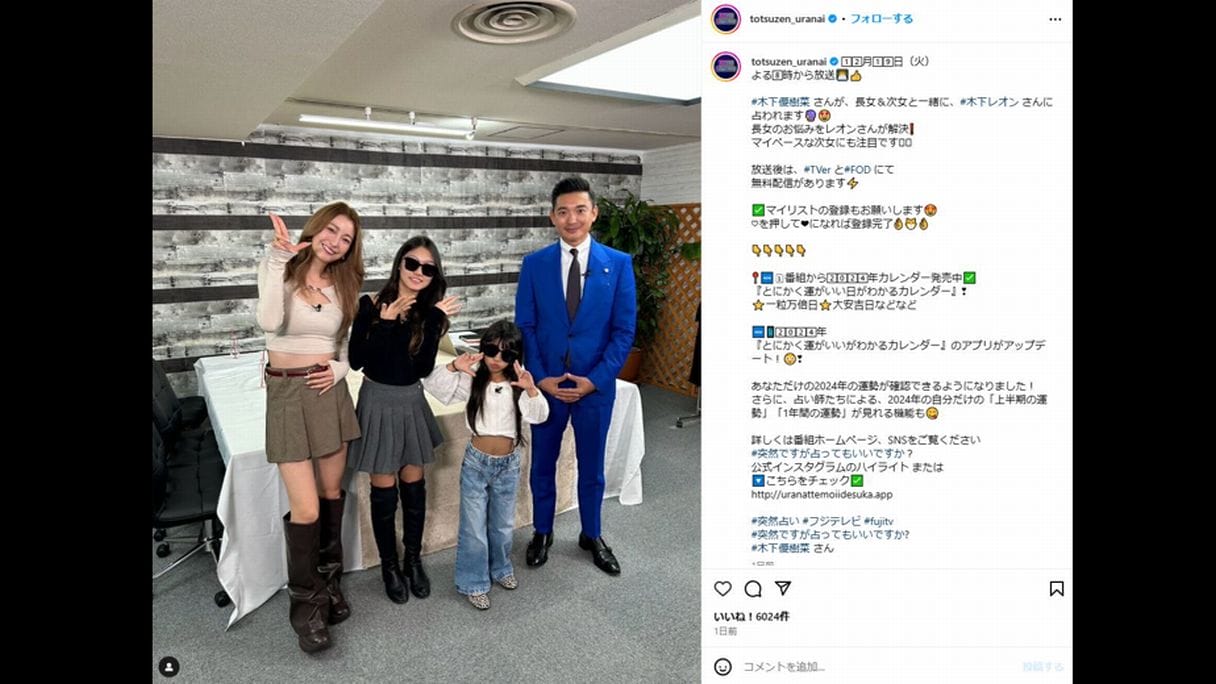
Task: Open more options three-dot menu
Action: [x=1055, y=19]
